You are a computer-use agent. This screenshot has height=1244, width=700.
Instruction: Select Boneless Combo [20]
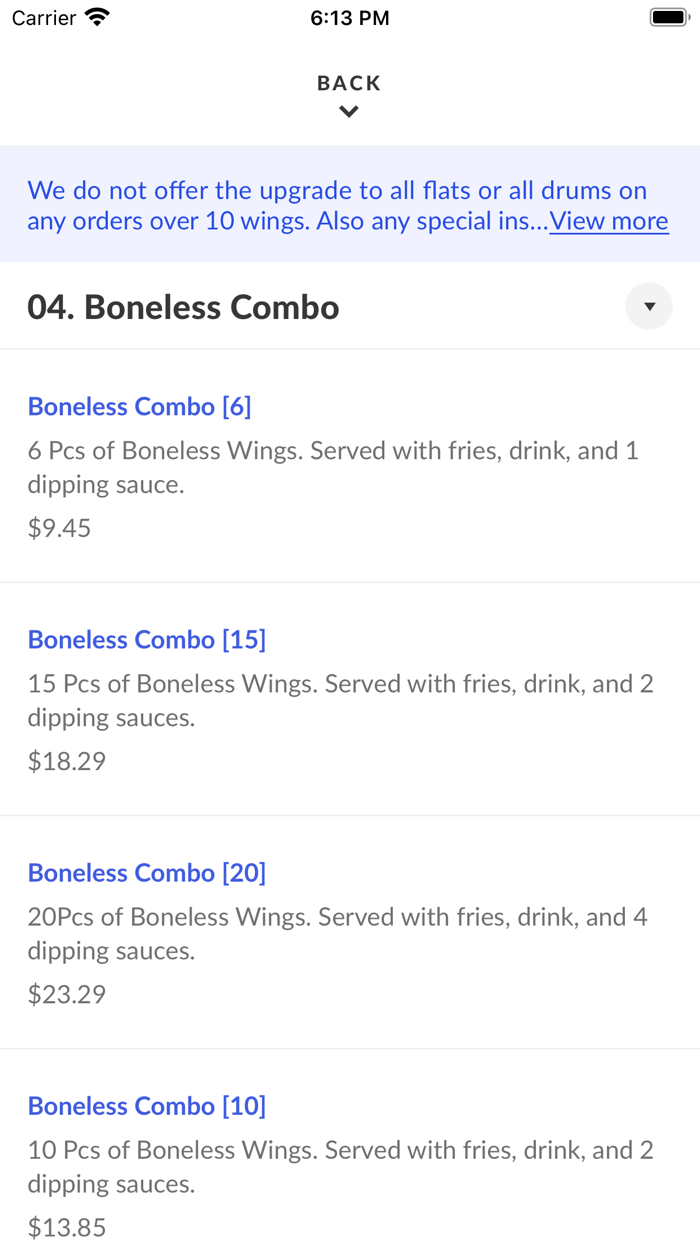pyautogui.click(x=147, y=872)
